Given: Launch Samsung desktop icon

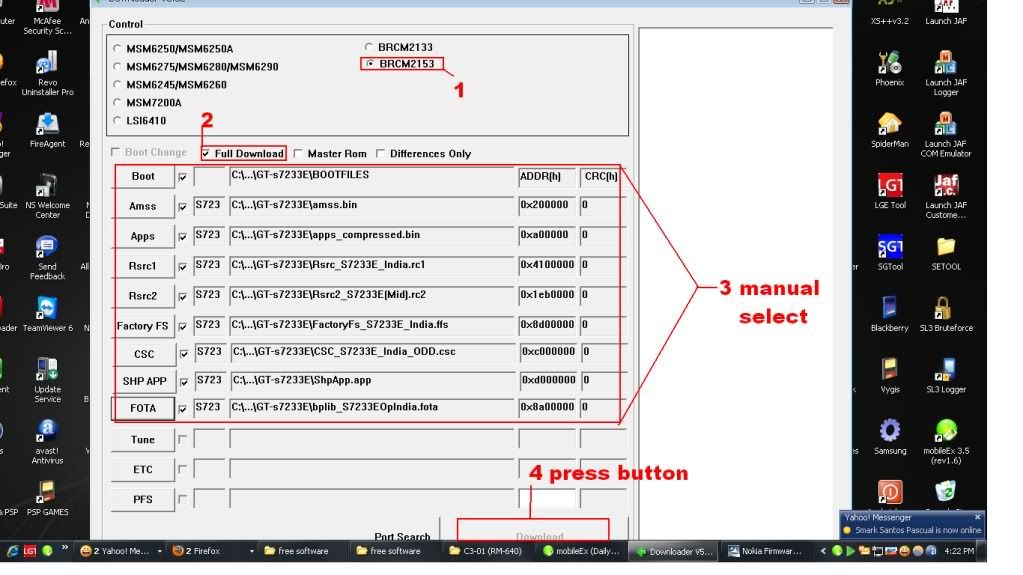Looking at the screenshot, I should 889,437.
